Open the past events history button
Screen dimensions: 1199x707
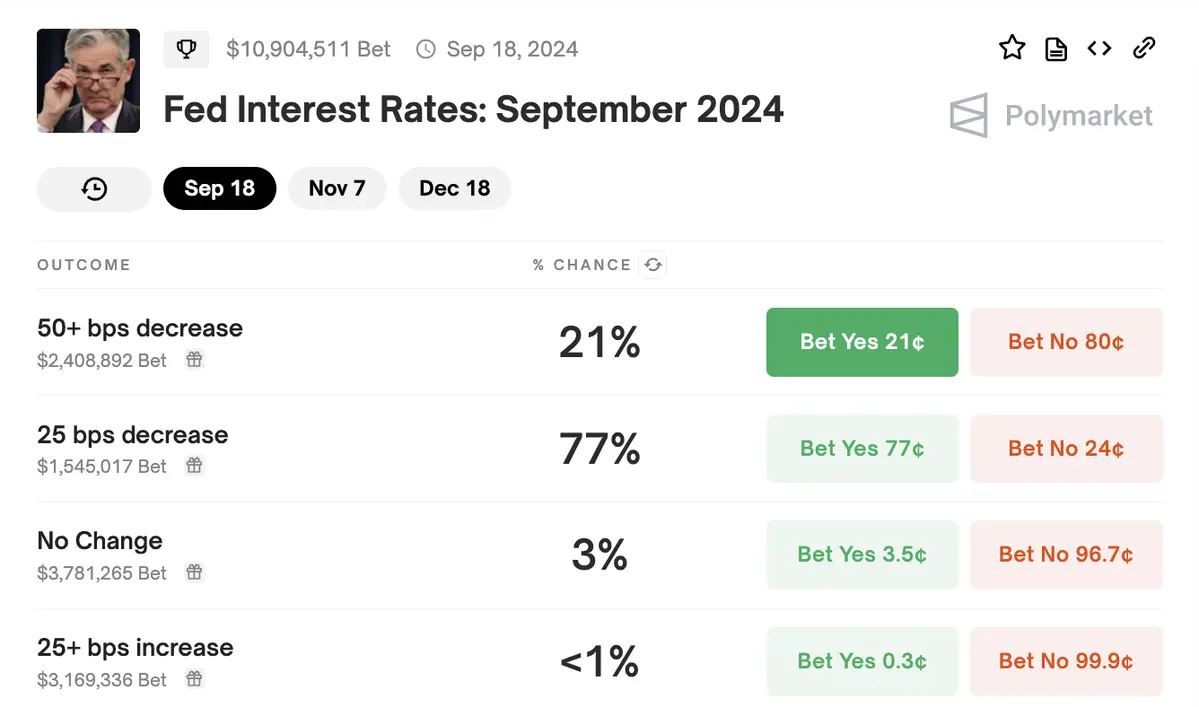tap(94, 188)
